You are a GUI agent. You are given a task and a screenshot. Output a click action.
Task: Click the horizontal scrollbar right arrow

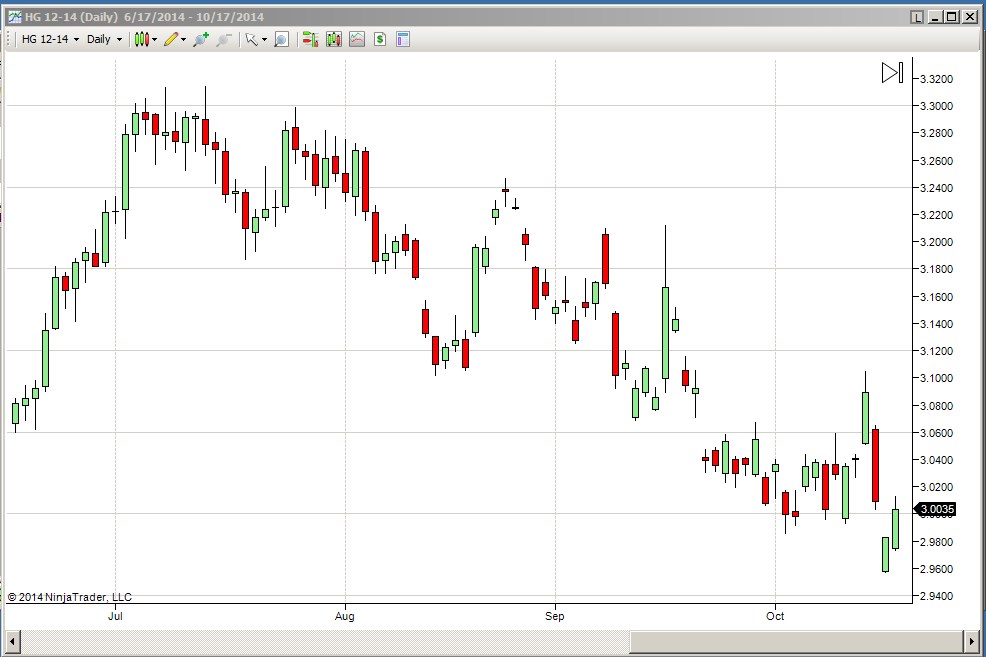click(972, 642)
